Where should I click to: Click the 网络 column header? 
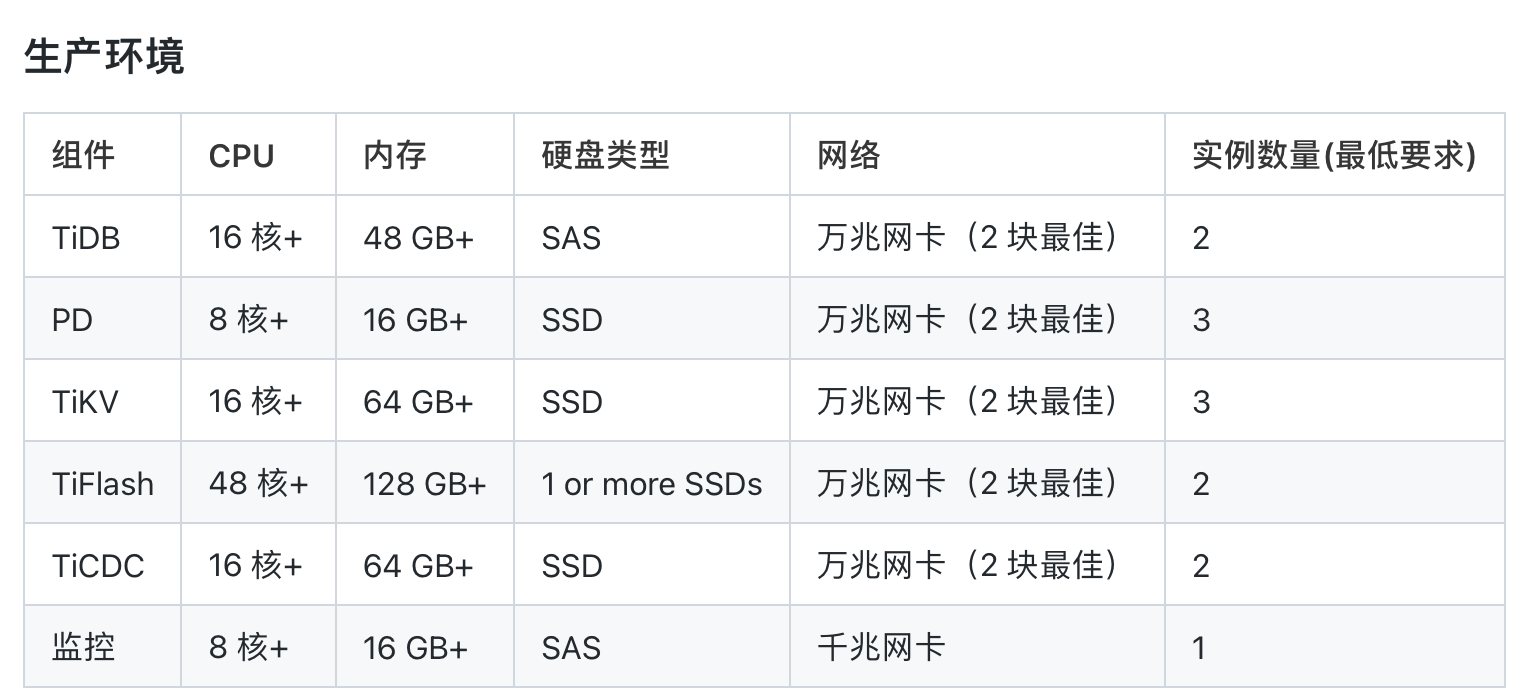click(849, 155)
